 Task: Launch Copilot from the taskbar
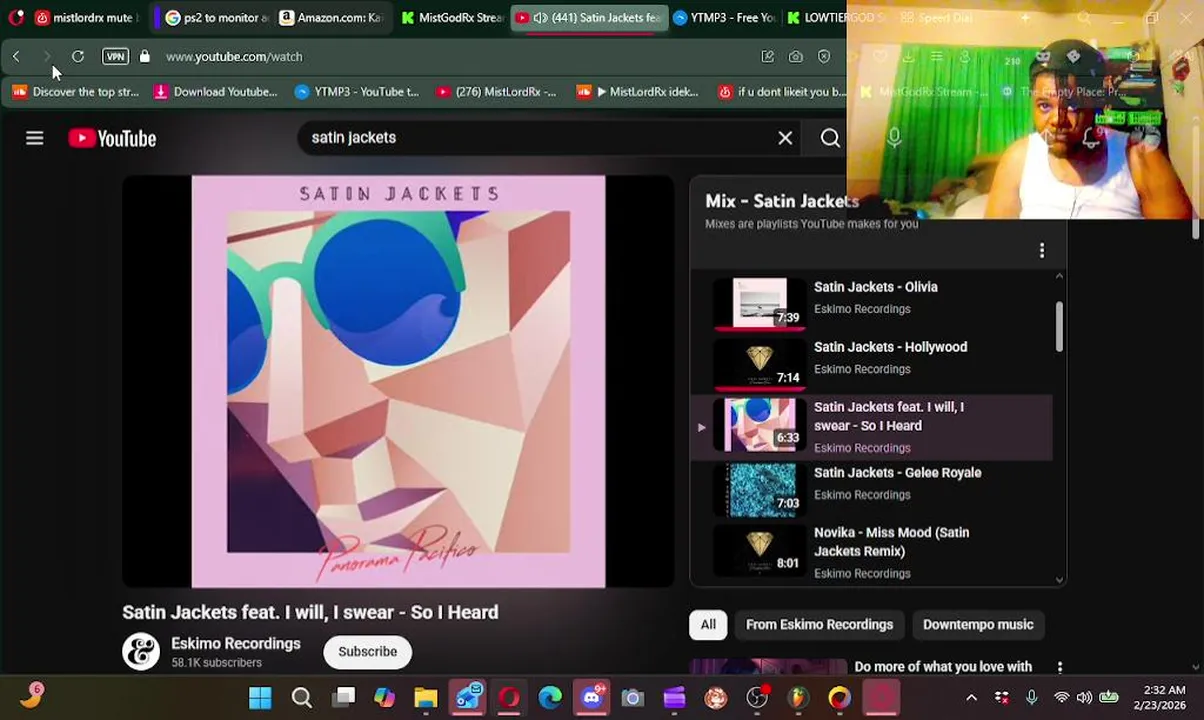(x=384, y=698)
